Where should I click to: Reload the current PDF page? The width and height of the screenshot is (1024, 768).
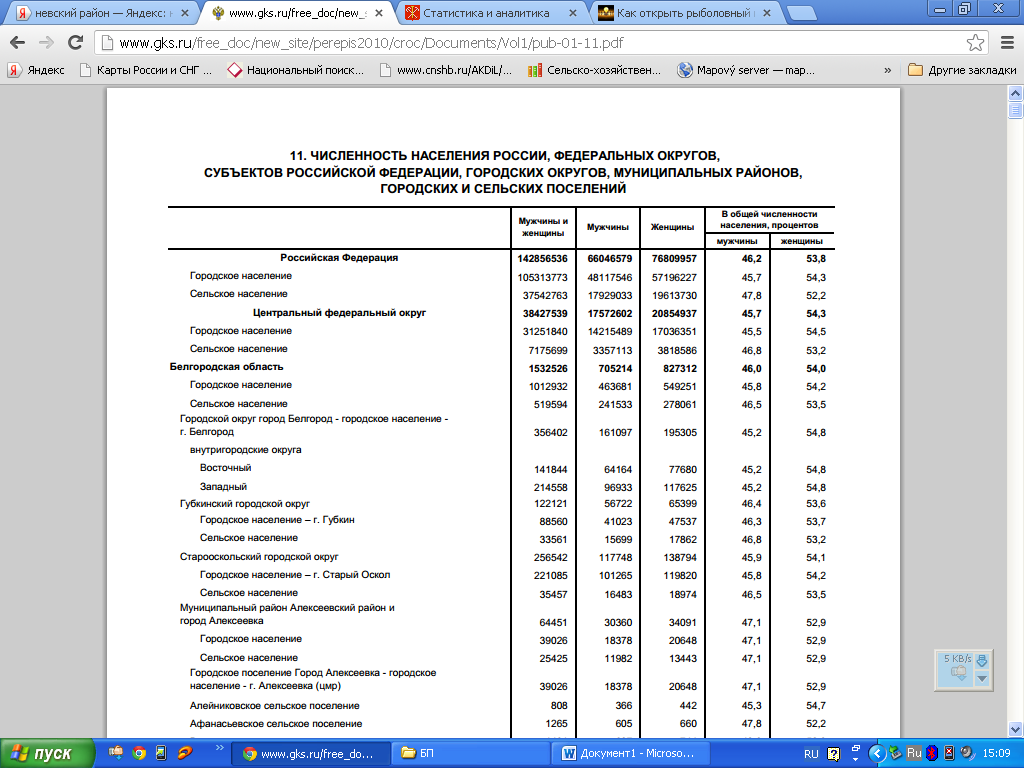(76, 42)
